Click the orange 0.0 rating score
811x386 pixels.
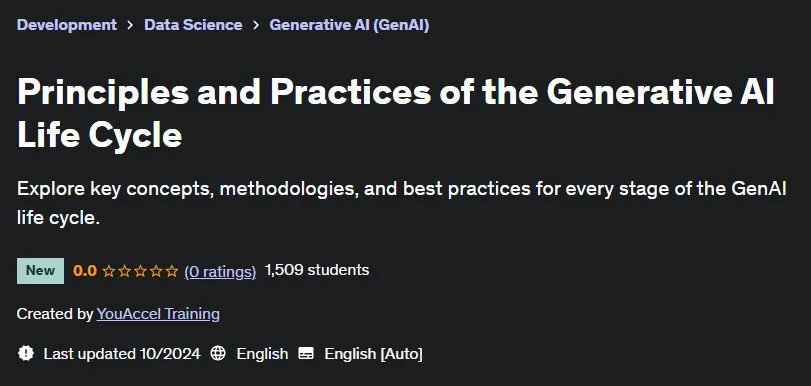(85, 271)
